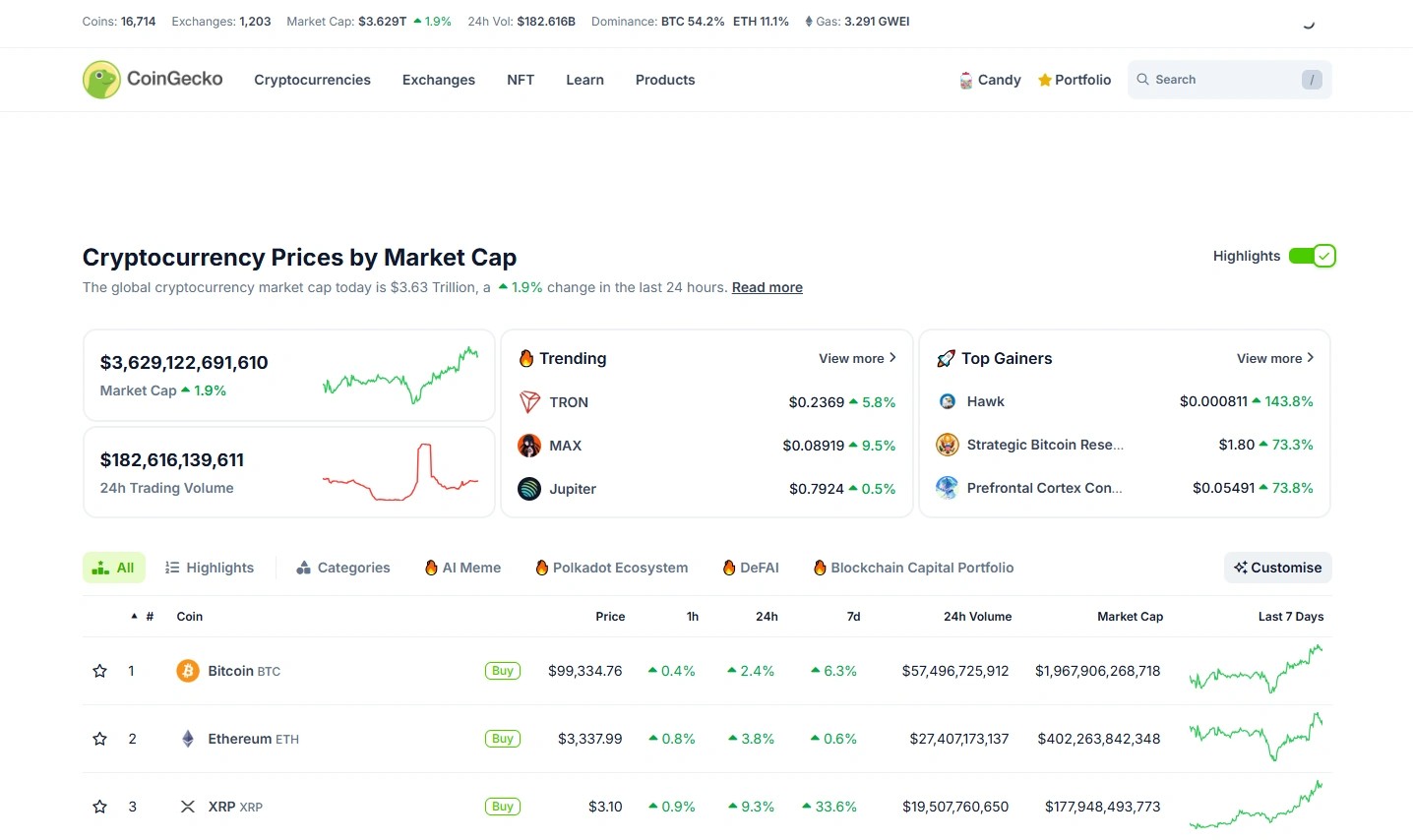This screenshot has height=840, width=1413.
Task: Click the Market Cap sparkline chart
Action: (400, 376)
